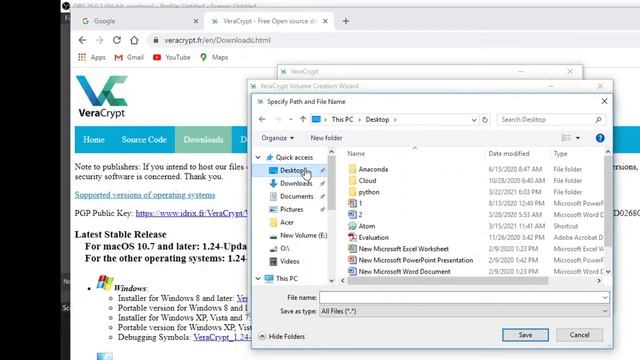Open the Organize dropdown menu
Viewport: 640px width, 360px height.
click(x=278, y=138)
